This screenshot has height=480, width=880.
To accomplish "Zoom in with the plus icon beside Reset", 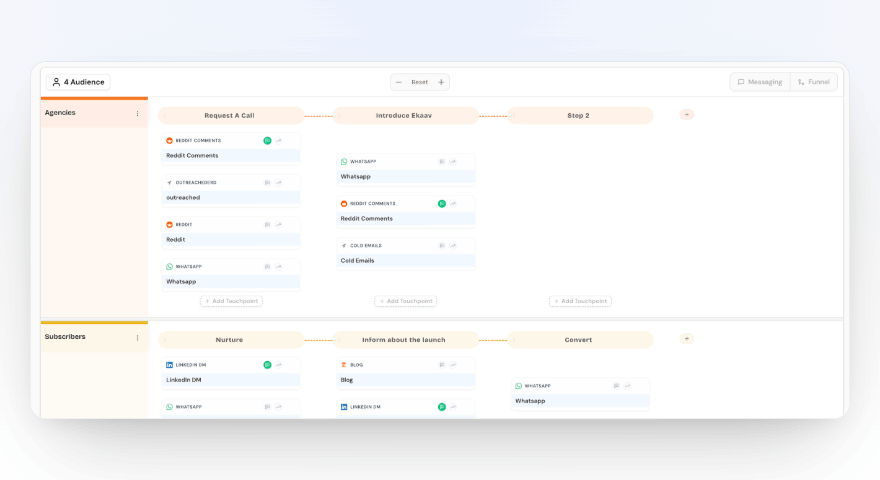I will click(x=441, y=82).
